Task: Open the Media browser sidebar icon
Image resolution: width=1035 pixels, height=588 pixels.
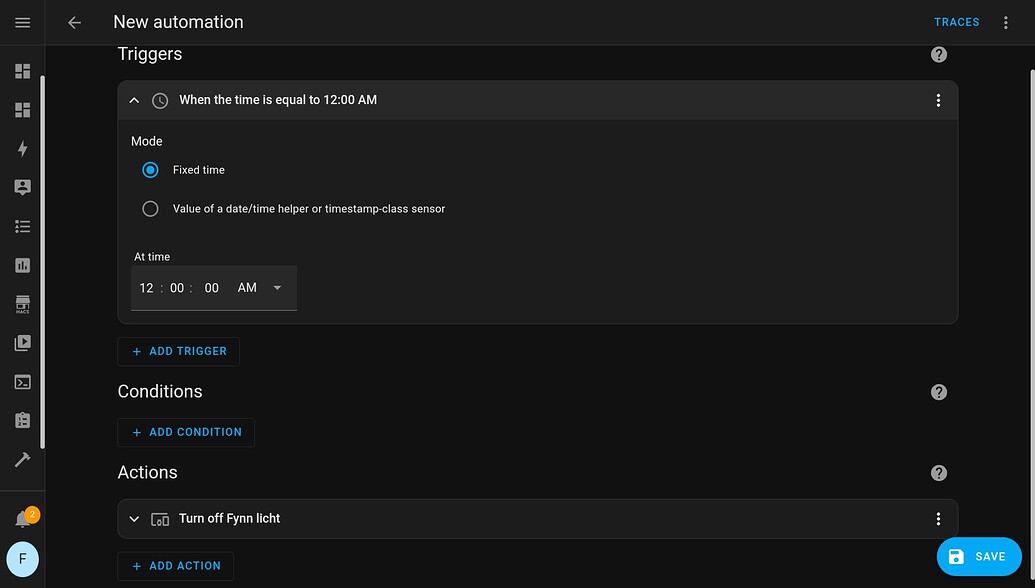Action: click(x=22, y=342)
